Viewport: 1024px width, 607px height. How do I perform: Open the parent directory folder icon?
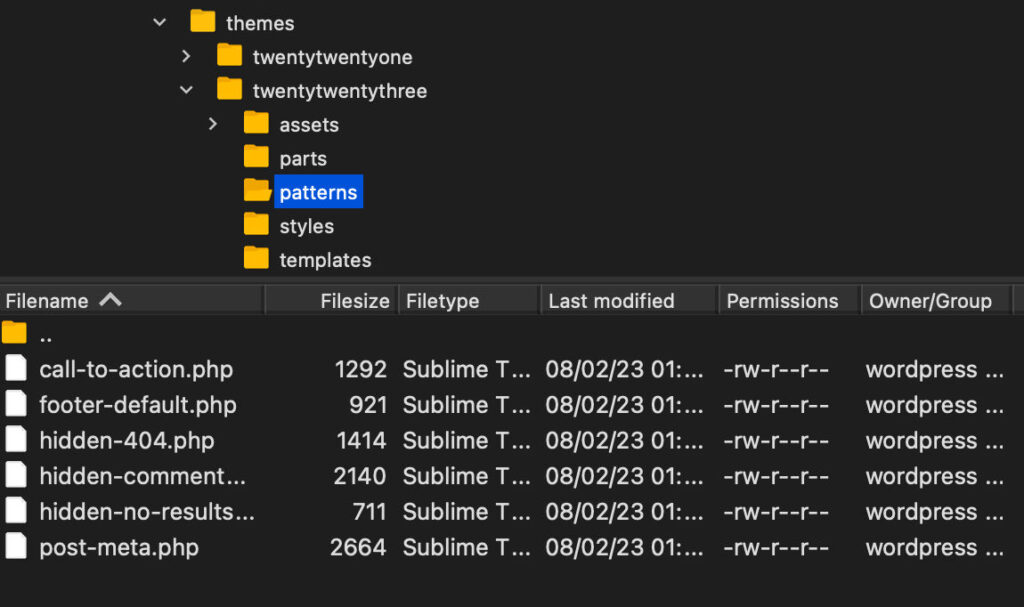pos(15,334)
